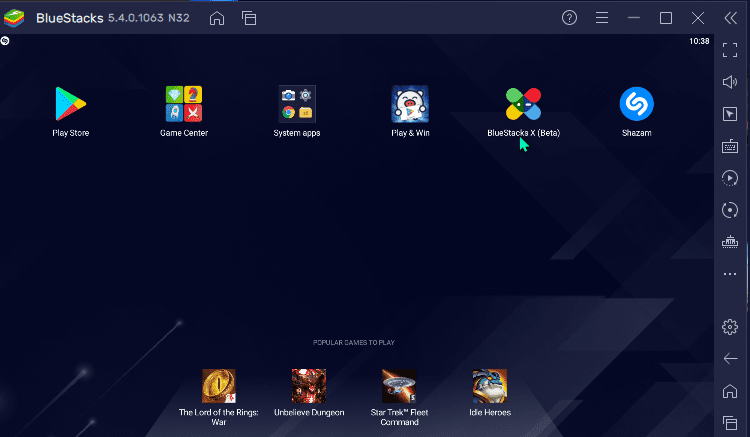Show more sidebar tools (three dots)
750x437 pixels.
tap(729, 274)
